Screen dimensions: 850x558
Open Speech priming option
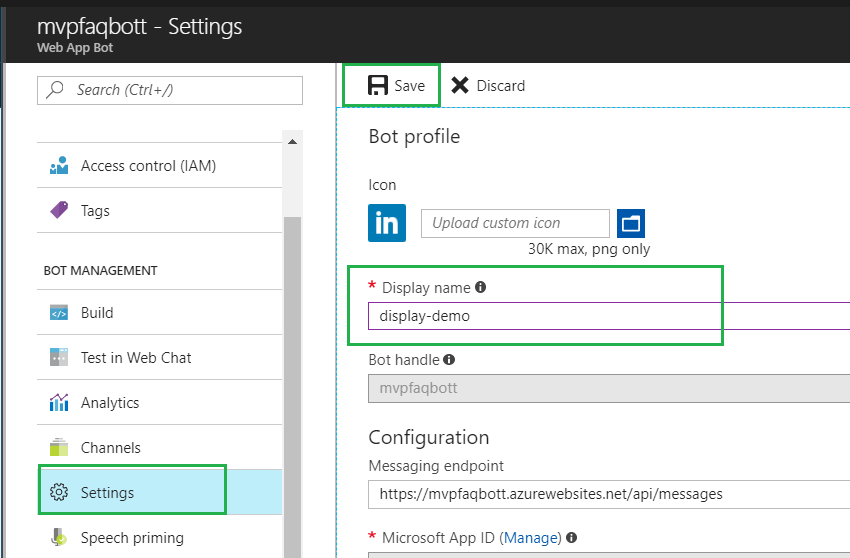(x=132, y=538)
